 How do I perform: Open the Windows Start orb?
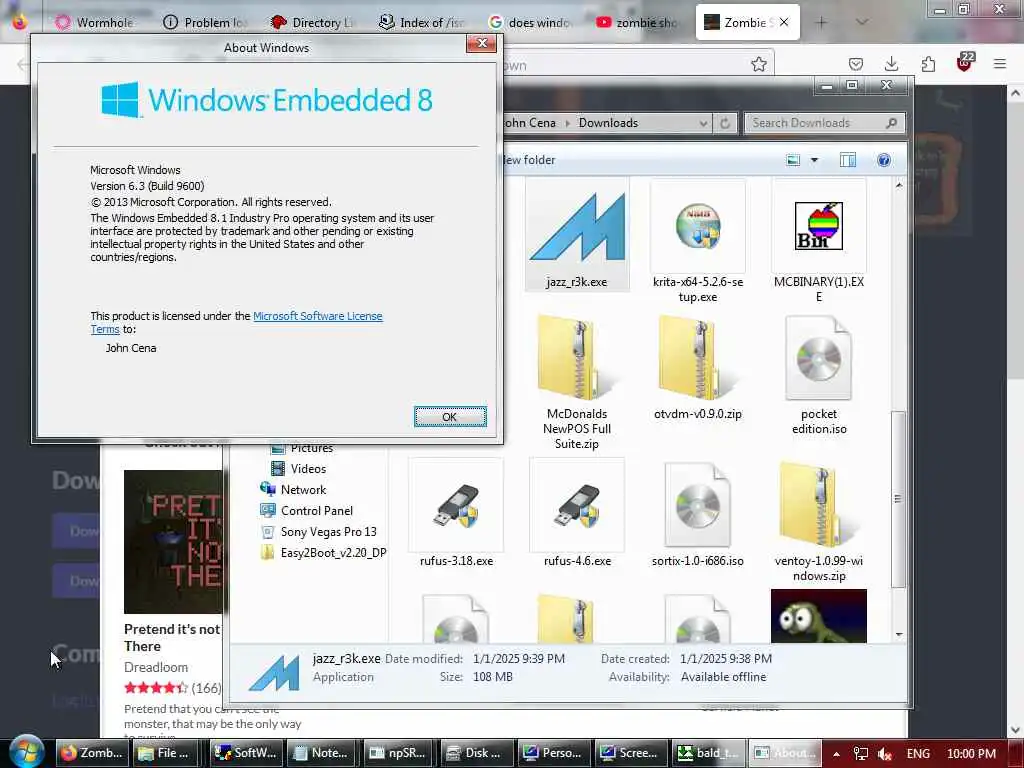27,751
